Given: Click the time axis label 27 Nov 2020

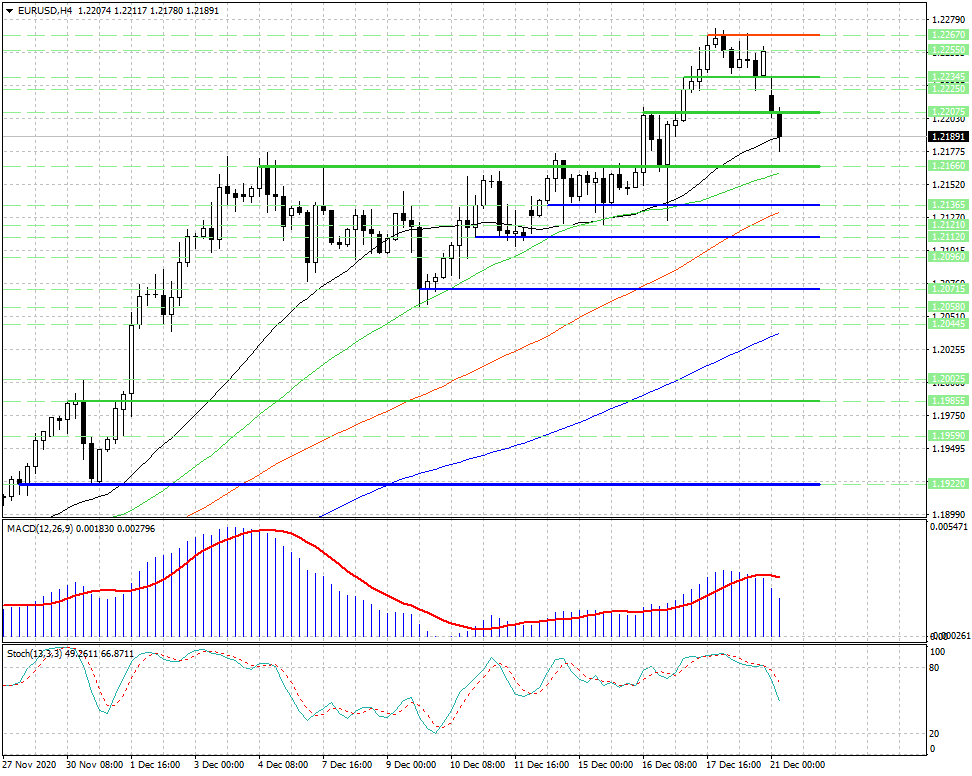Looking at the screenshot, I should (x=29, y=764).
